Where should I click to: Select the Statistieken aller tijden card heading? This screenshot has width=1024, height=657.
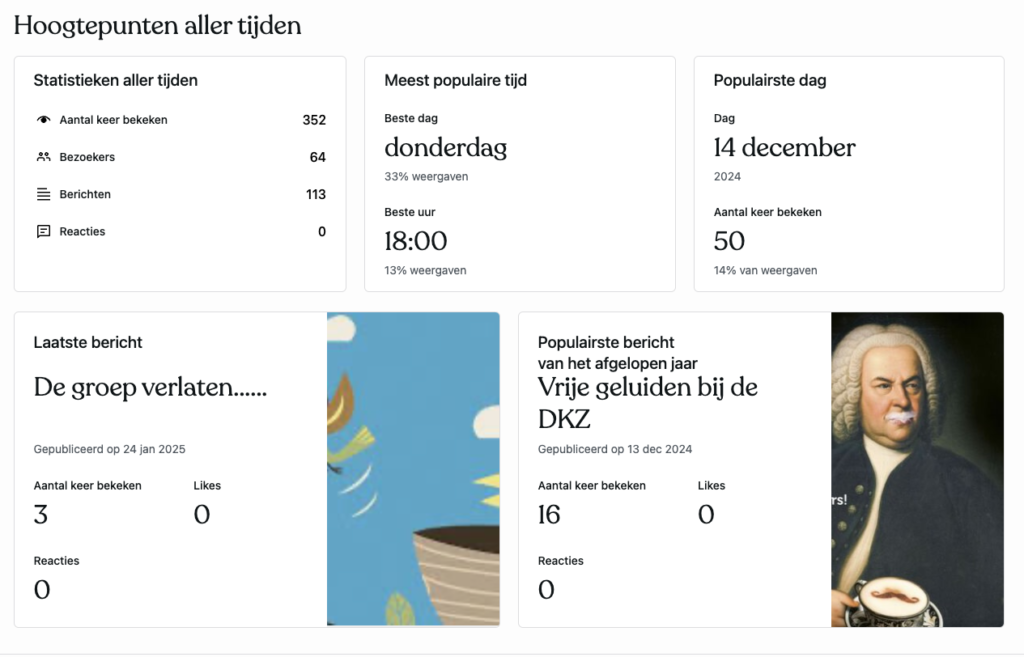[x=116, y=80]
